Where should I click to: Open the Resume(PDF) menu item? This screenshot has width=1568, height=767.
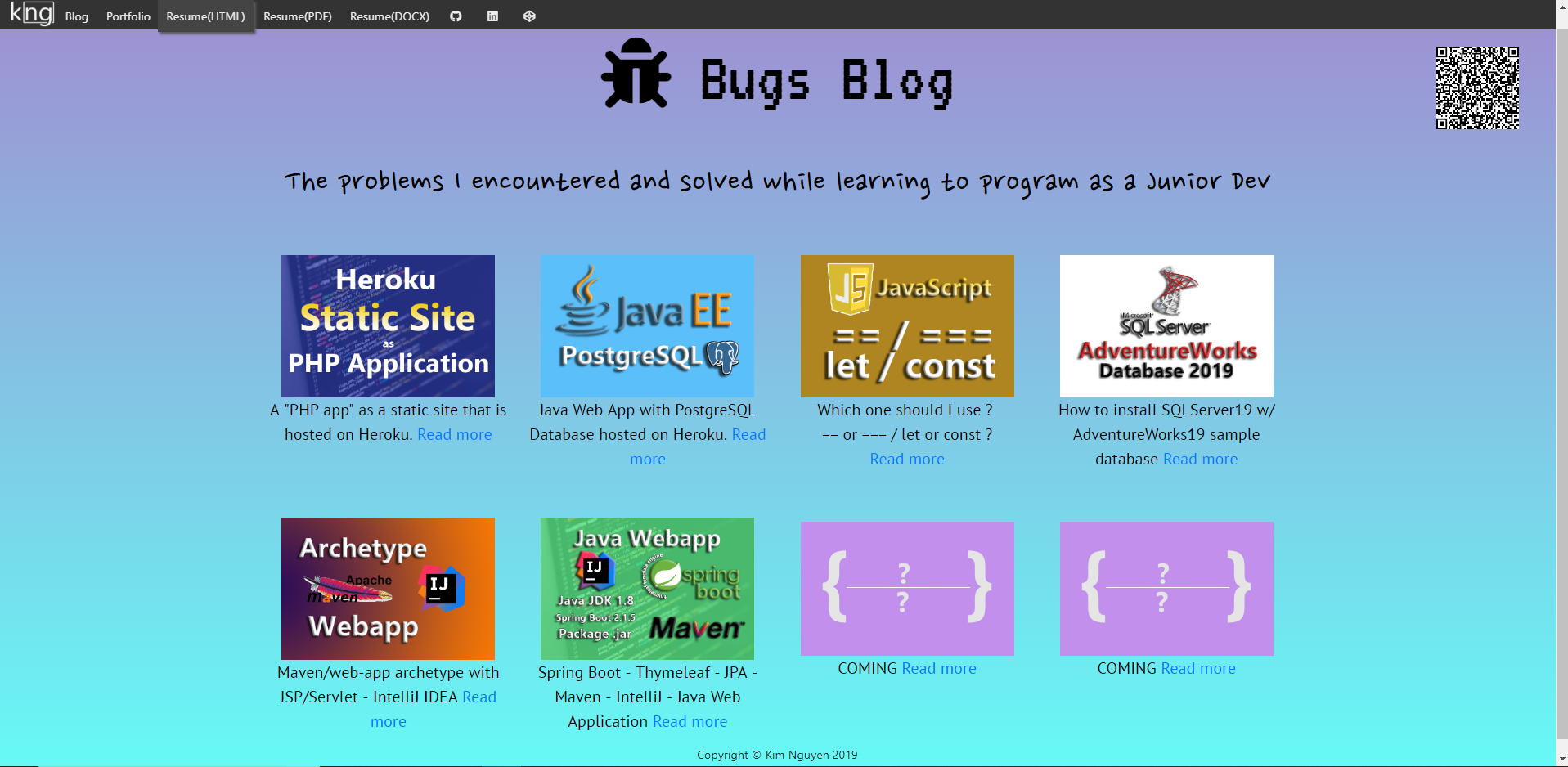[296, 16]
